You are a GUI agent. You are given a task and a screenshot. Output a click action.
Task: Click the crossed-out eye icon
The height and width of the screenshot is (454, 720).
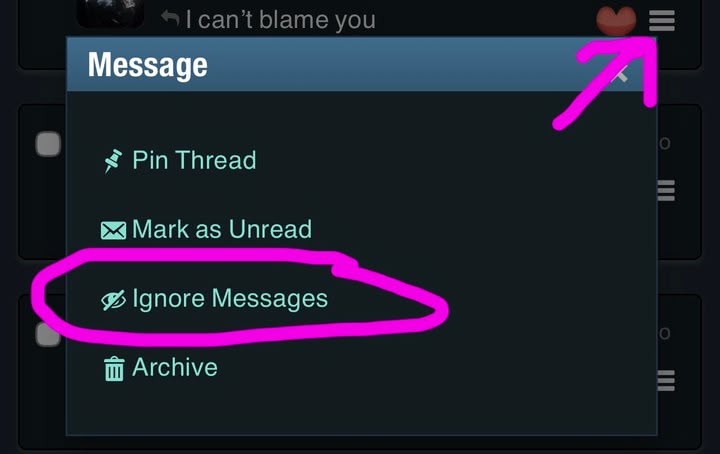click(113, 300)
